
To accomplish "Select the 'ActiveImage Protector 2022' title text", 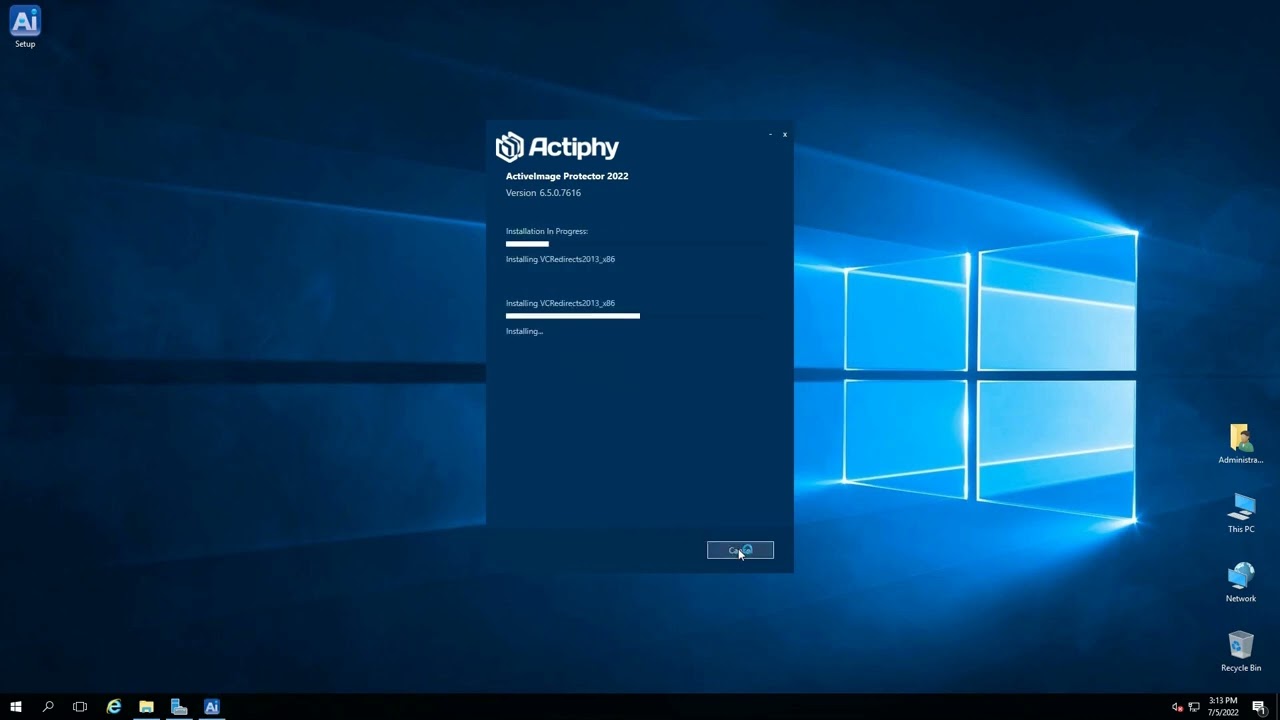I will pyautogui.click(x=567, y=176).
